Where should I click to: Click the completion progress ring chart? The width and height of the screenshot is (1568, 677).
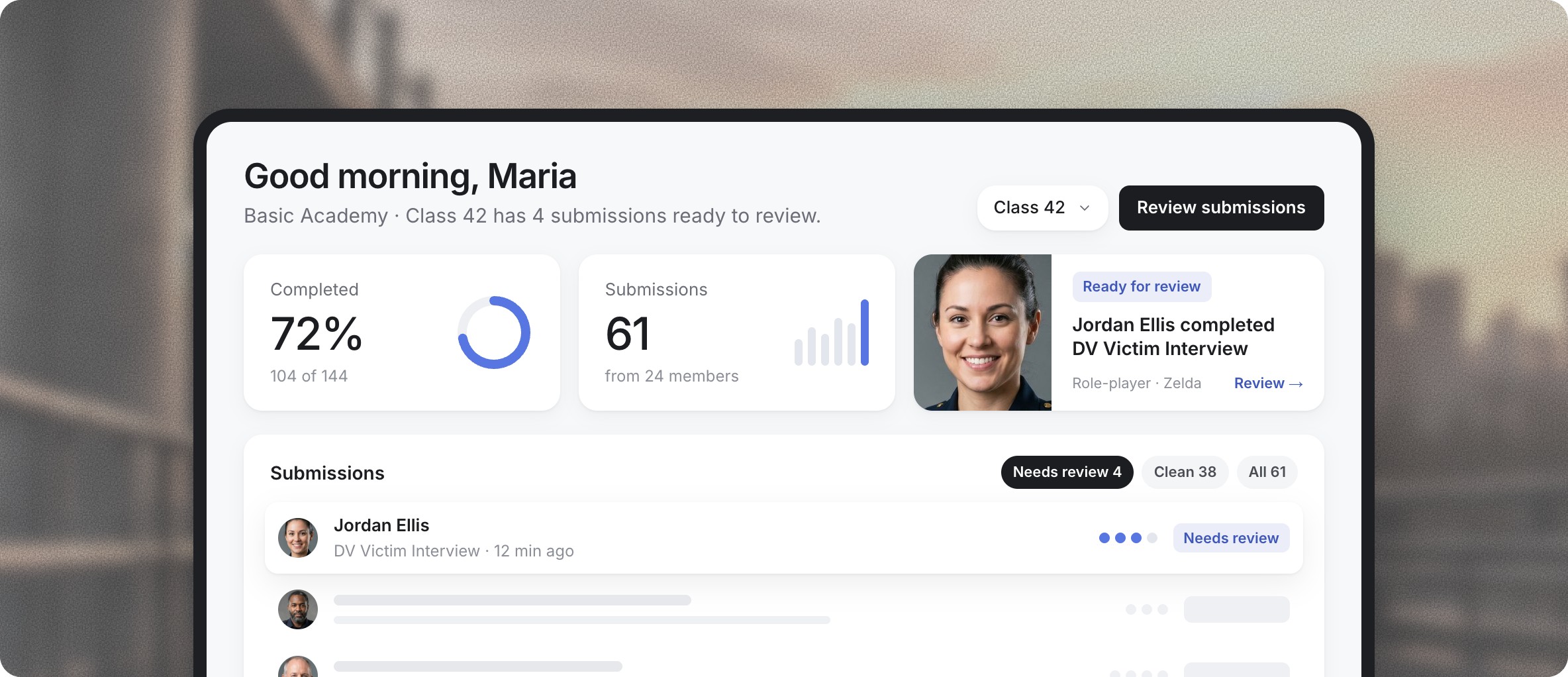[x=494, y=333]
